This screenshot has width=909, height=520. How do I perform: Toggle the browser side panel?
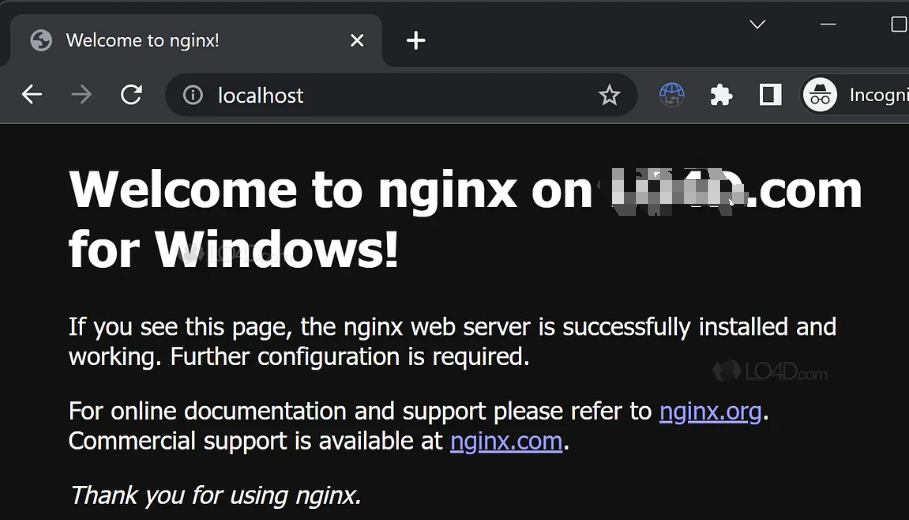[x=770, y=95]
